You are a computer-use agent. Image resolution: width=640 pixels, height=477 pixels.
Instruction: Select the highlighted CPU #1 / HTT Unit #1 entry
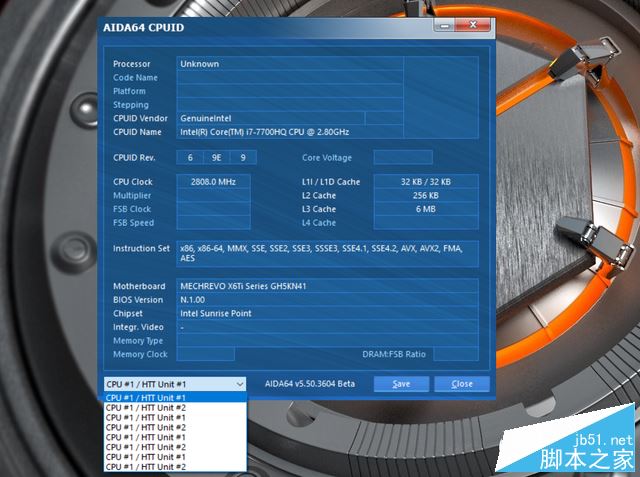pos(175,397)
